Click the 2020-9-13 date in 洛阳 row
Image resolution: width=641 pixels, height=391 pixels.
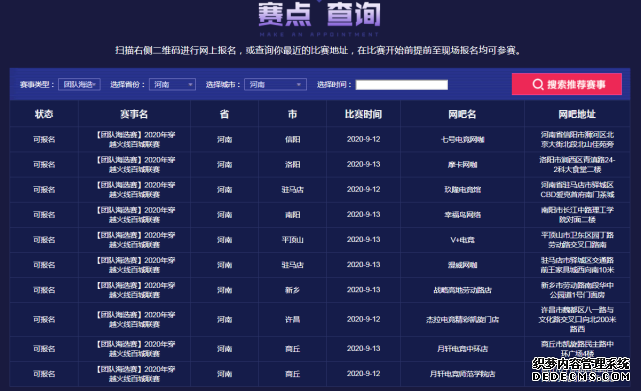tap(363, 164)
